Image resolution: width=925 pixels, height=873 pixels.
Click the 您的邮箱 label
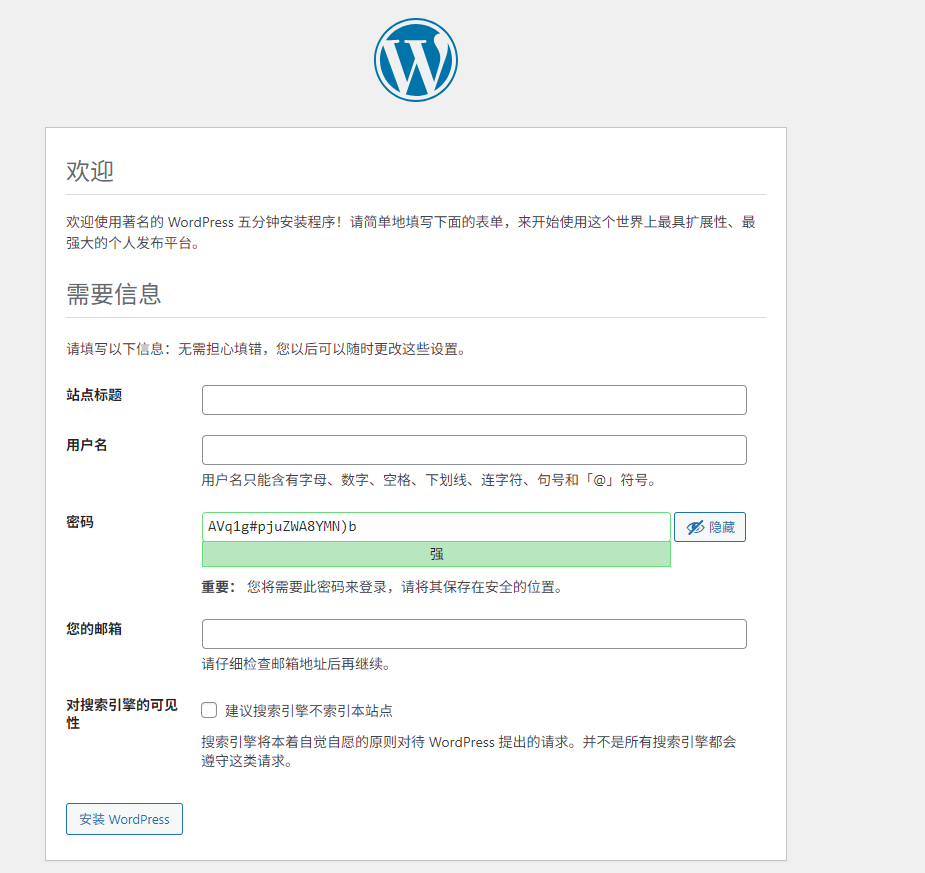[x=94, y=629]
